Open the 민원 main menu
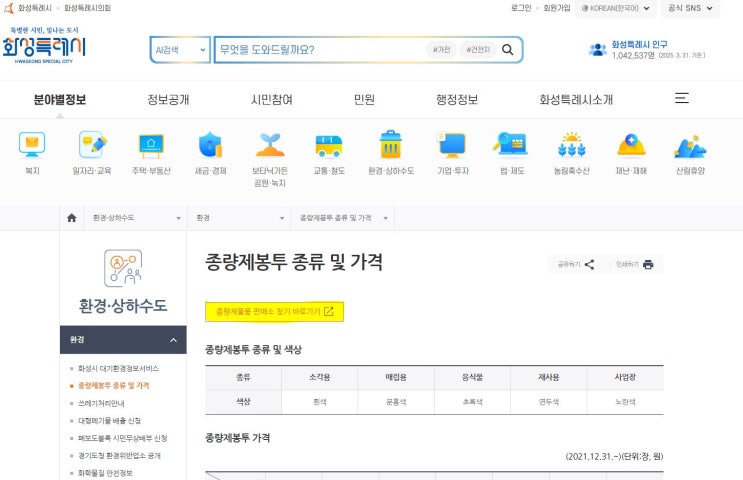The image size is (743, 480). 364,100
